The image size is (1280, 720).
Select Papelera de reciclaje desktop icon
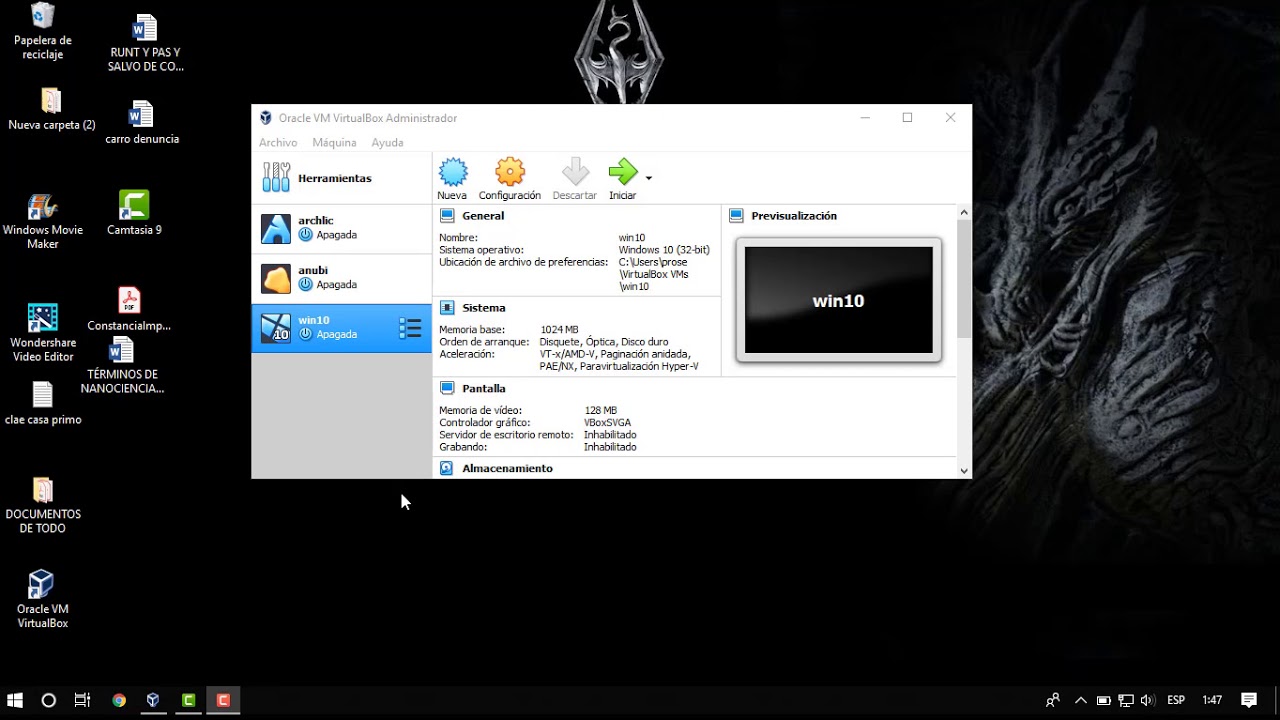pos(43,32)
